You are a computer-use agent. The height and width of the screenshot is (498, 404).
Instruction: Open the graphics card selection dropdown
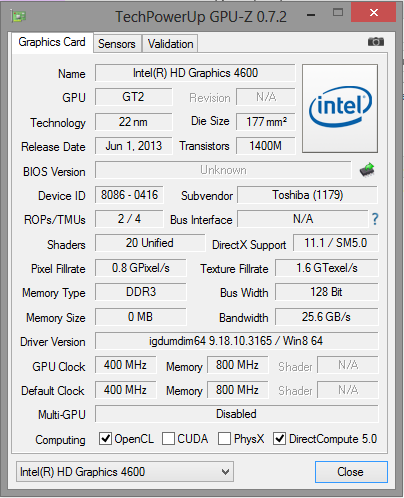pyautogui.click(x=125, y=472)
